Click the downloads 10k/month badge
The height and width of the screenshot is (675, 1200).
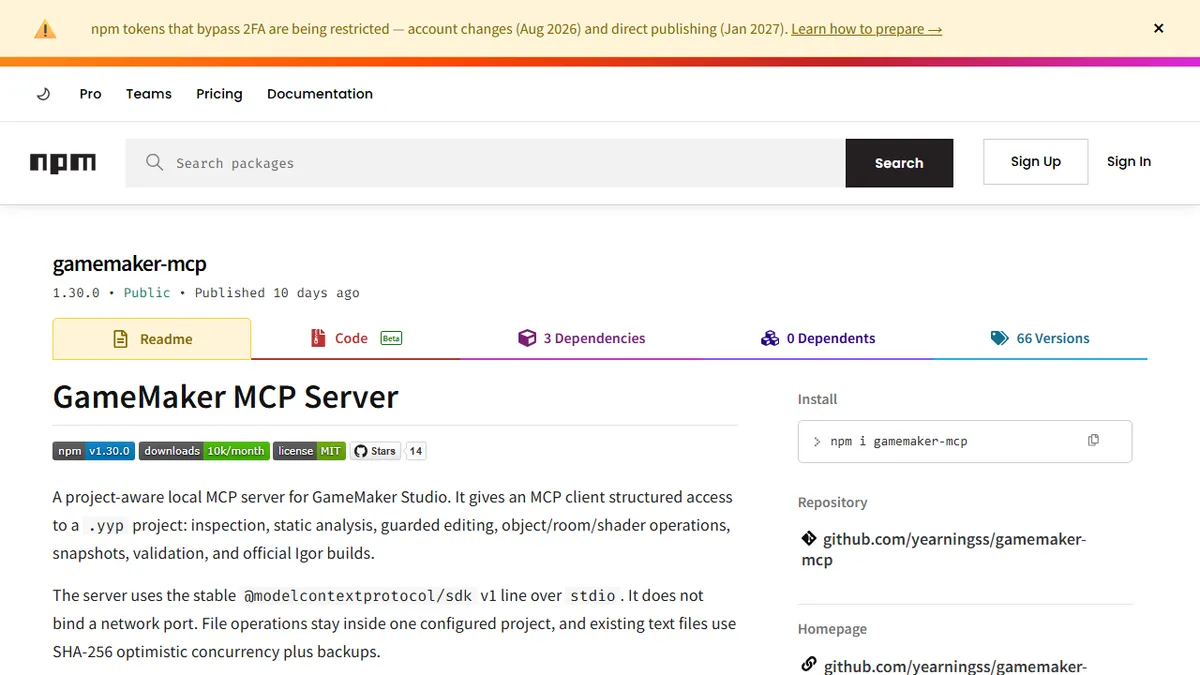204,451
